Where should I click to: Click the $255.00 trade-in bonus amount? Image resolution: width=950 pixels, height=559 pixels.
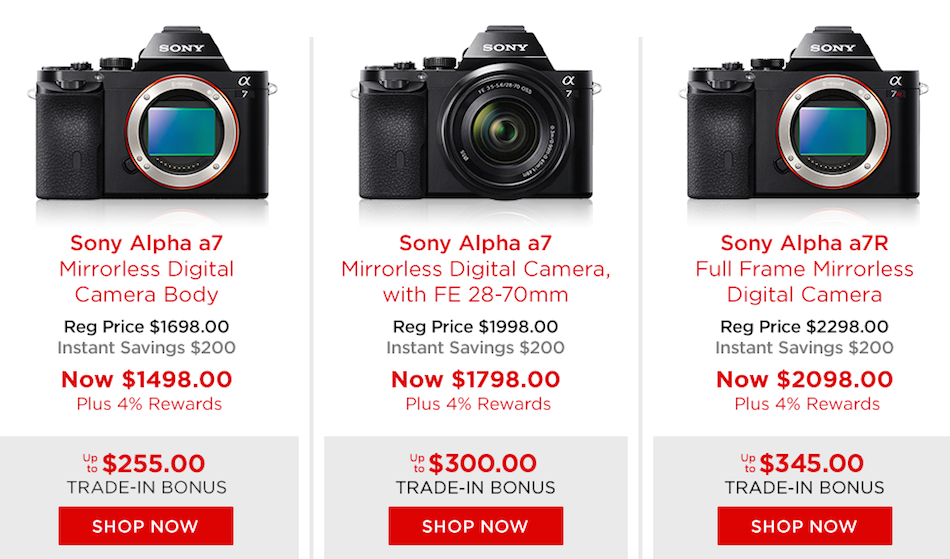click(153, 464)
